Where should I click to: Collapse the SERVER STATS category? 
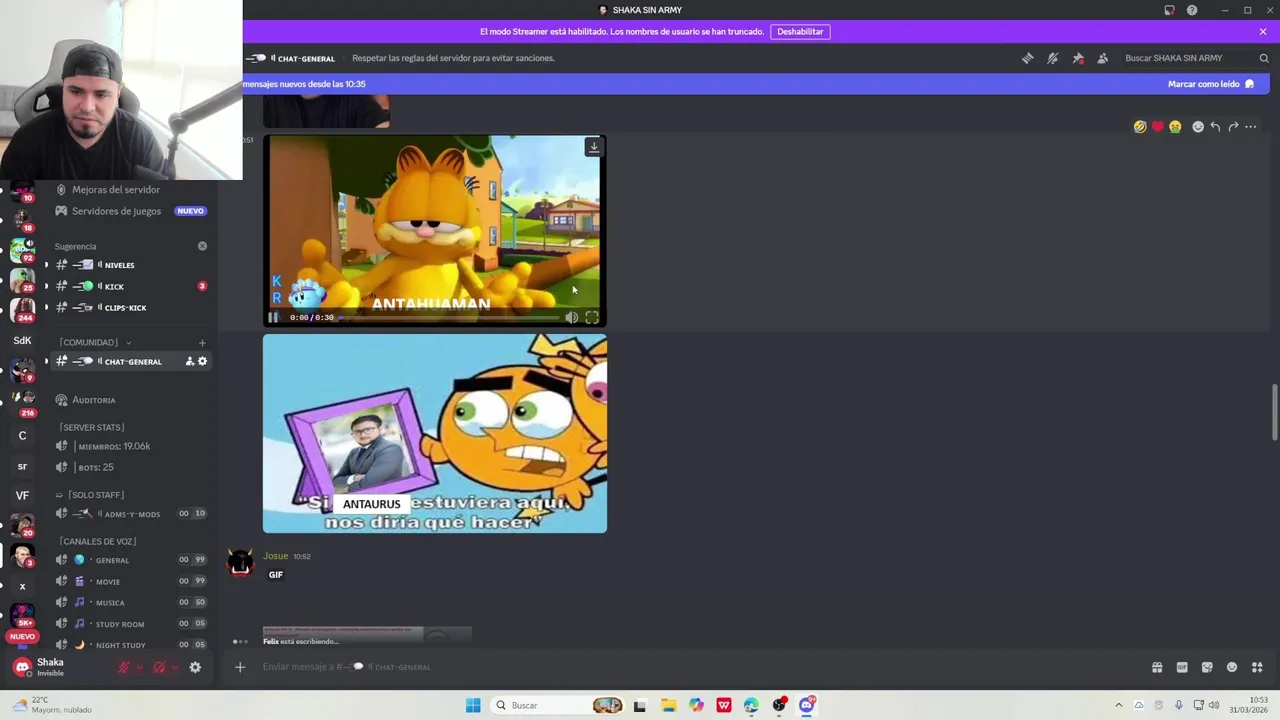coord(92,427)
